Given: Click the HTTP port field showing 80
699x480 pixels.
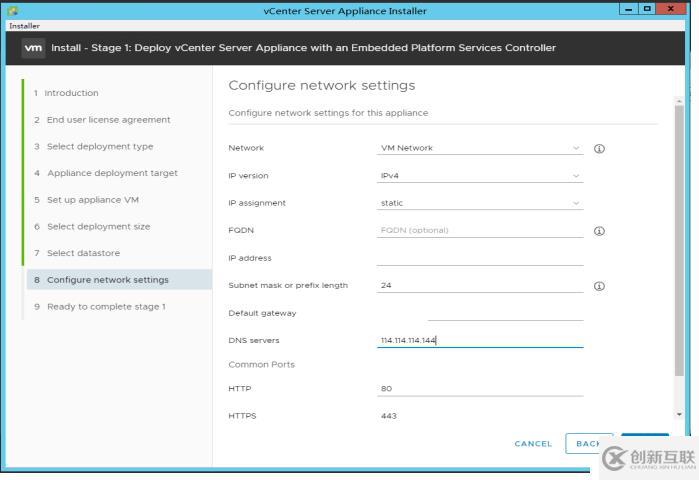Looking at the screenshot, I should [480, 389].
